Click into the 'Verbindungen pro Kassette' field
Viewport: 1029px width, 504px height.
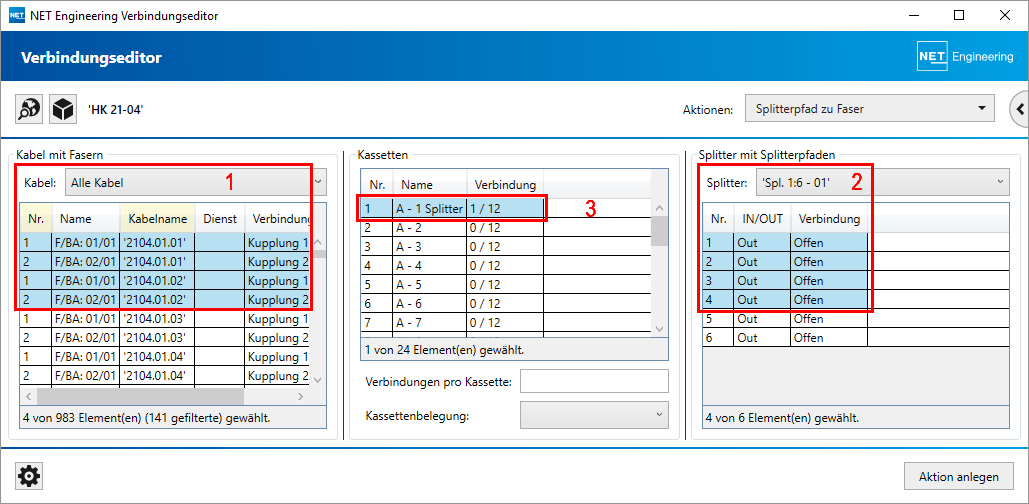[594, 381]
